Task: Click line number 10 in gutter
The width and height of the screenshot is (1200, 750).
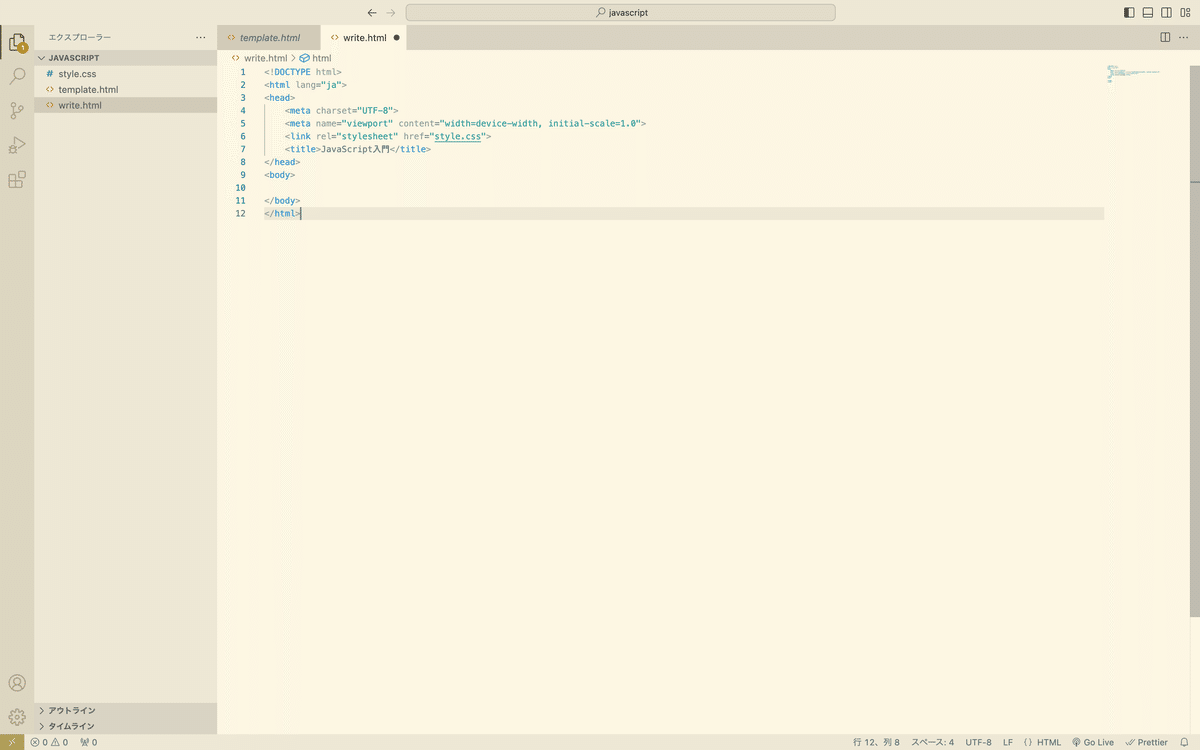Action: (240, 188)
